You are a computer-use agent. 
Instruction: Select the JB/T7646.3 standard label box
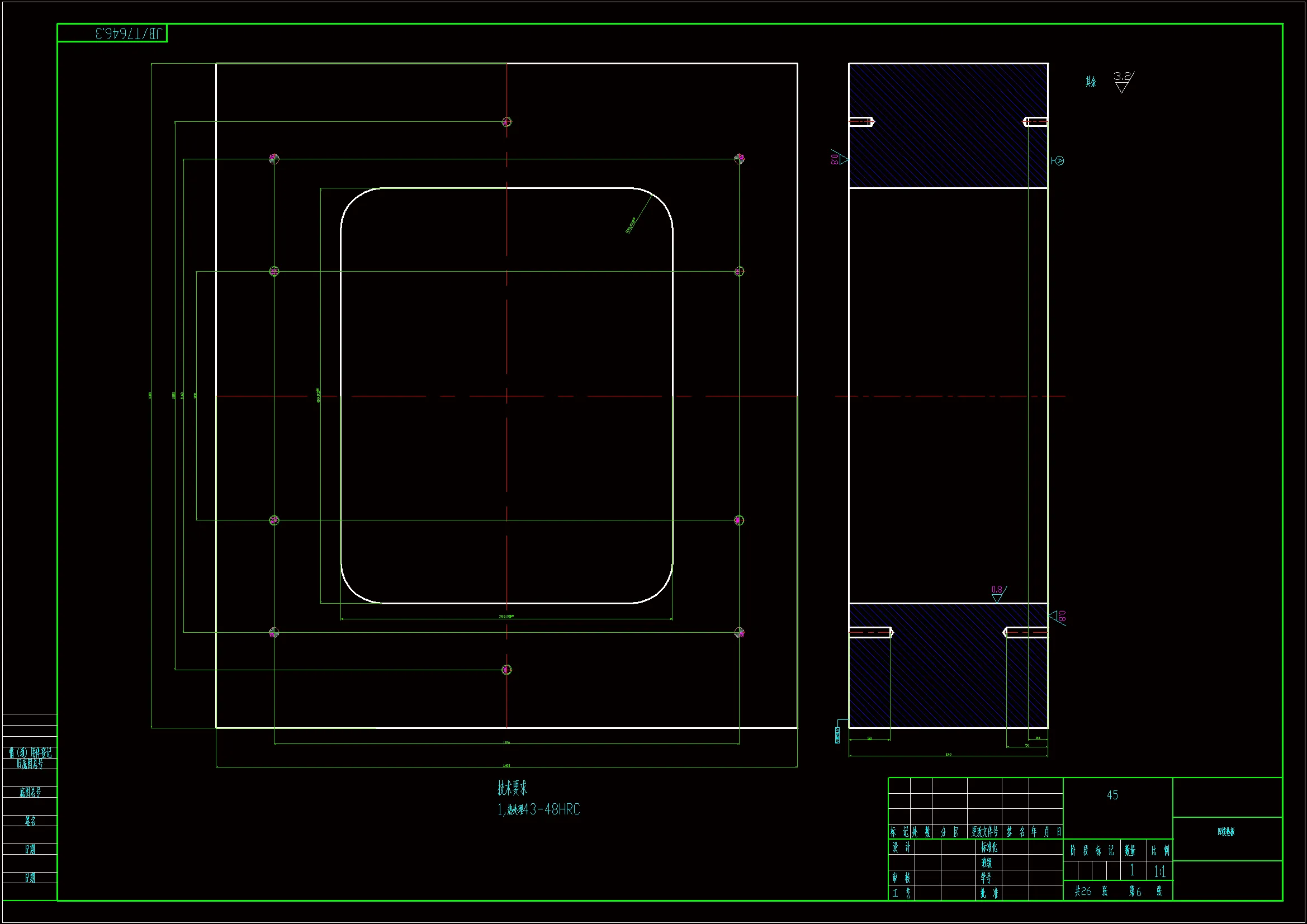pos(112,34)
